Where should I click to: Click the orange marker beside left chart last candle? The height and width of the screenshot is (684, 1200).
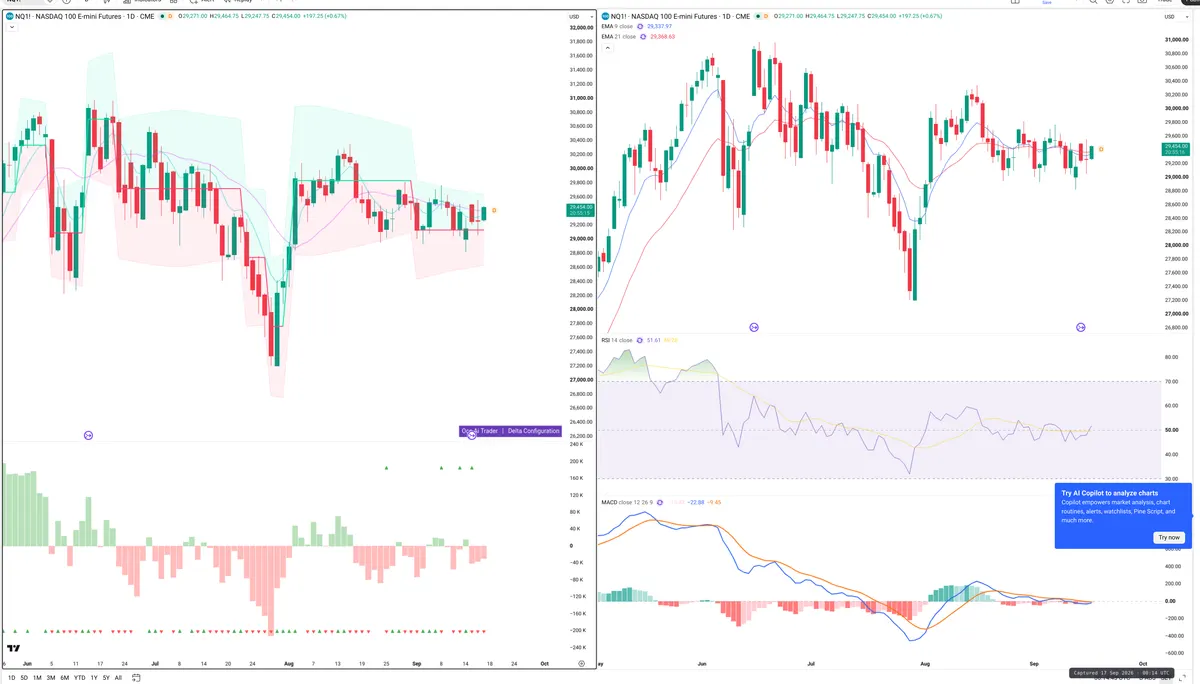[494, 210]
